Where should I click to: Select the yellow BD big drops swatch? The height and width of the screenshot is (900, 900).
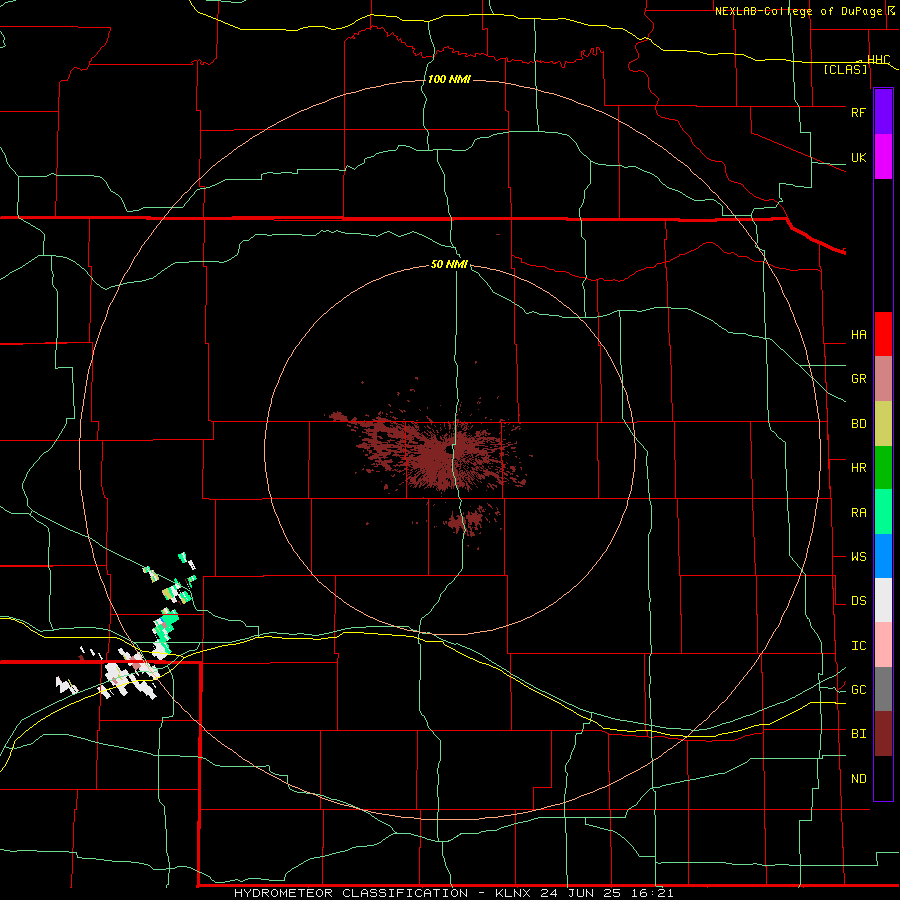(883, 424)
